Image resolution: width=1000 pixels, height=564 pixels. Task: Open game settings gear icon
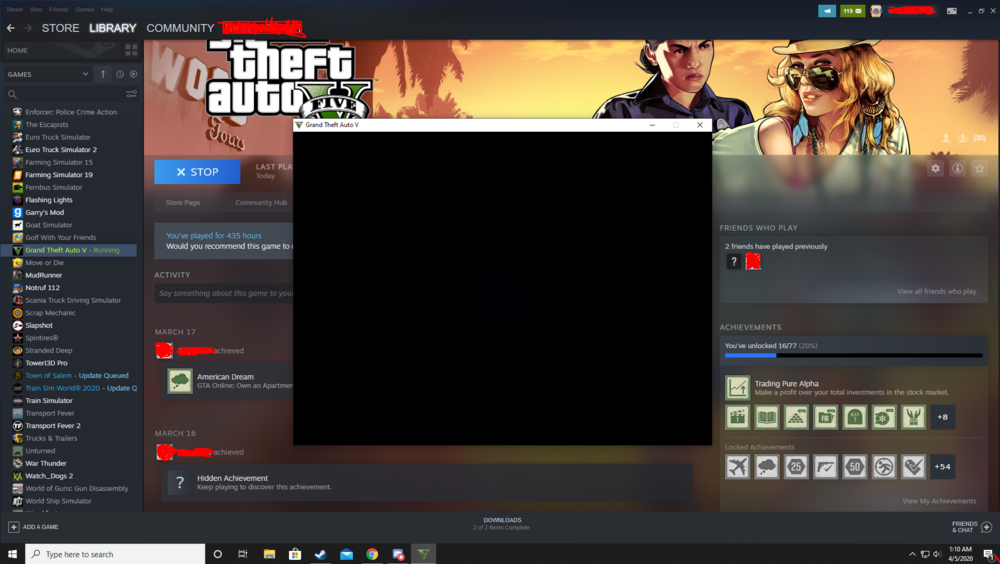(x=935, y=168)
